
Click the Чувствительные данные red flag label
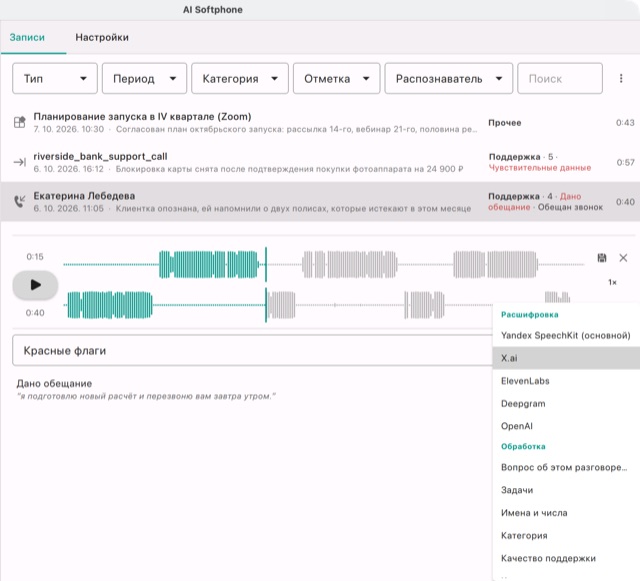540,167
